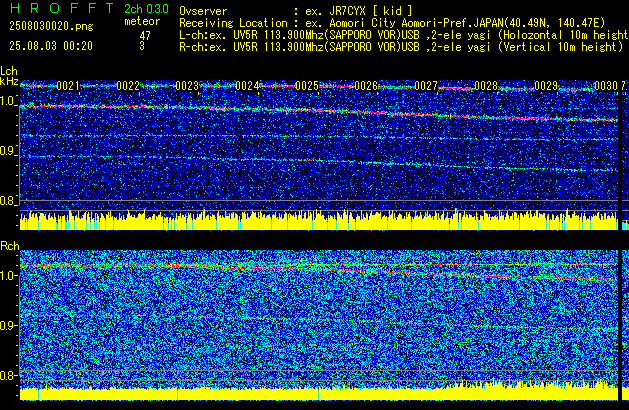Click the Rch 0.8 frequency tick label
Screen dimensions: 629x410
(8, 375)
